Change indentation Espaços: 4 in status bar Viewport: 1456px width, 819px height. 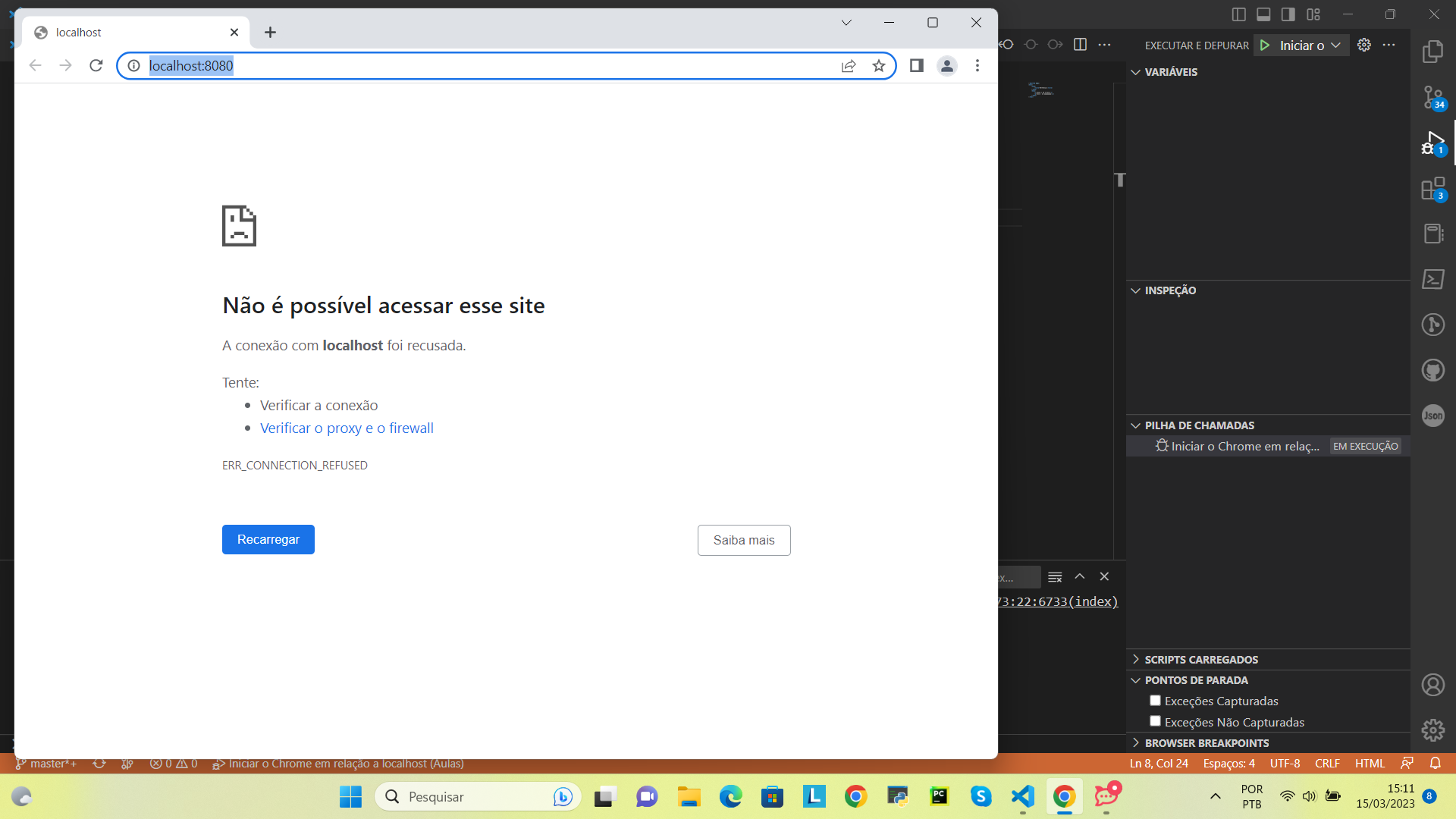pyautogui.click(x=1228, y=764)
